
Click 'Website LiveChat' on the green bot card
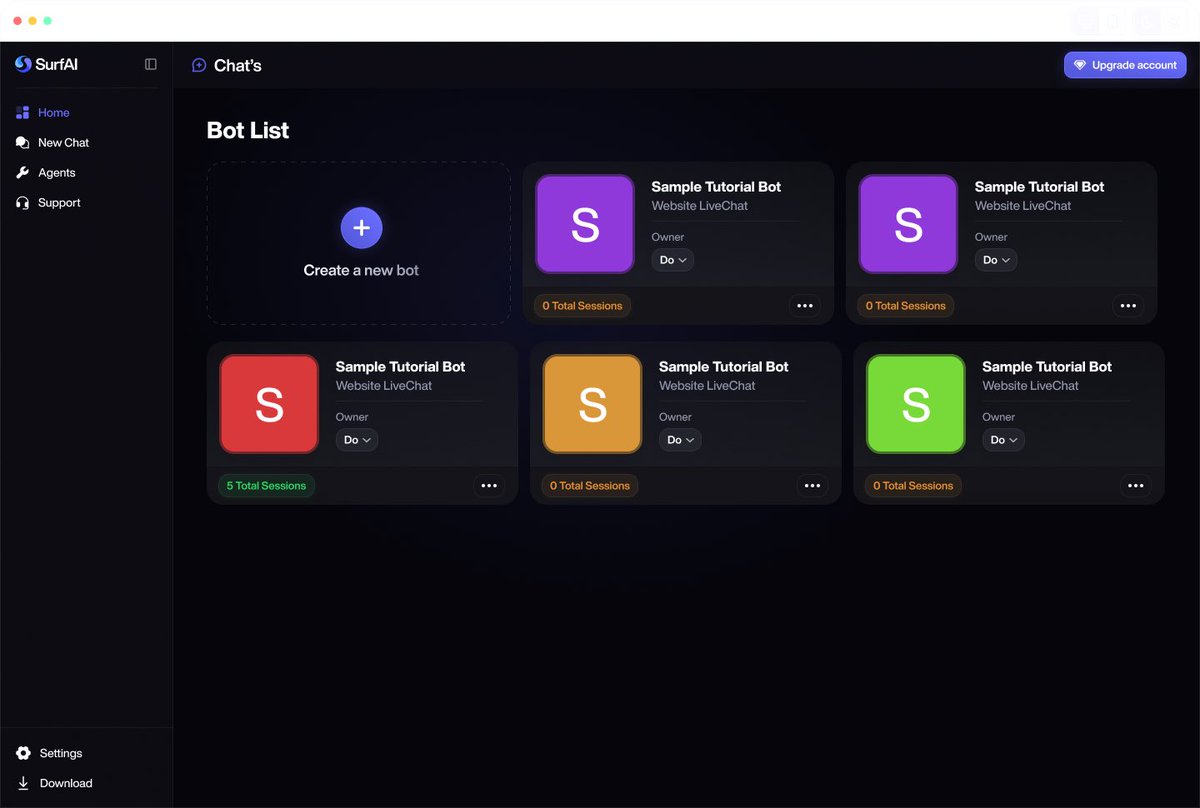click(x=1031, y=386)
